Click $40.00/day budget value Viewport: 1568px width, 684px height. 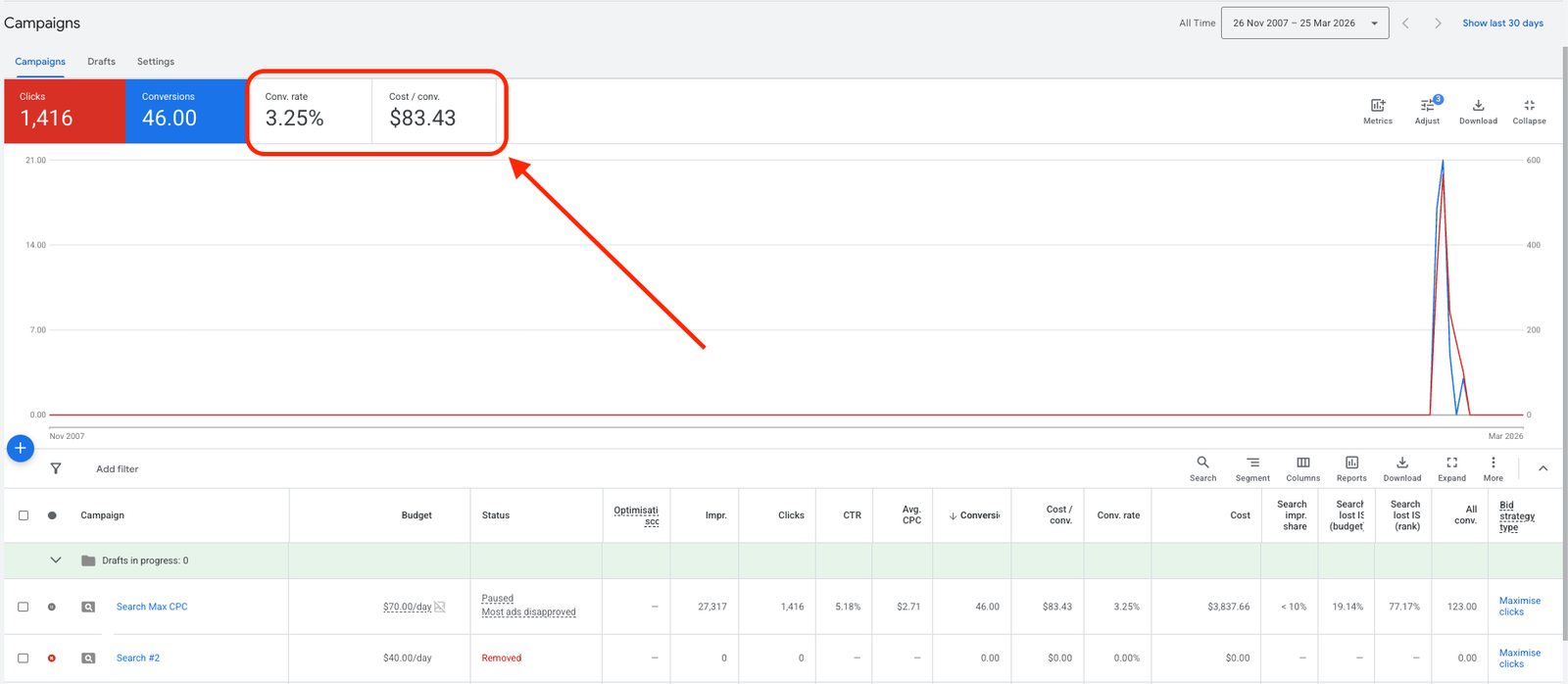[407, 658]
